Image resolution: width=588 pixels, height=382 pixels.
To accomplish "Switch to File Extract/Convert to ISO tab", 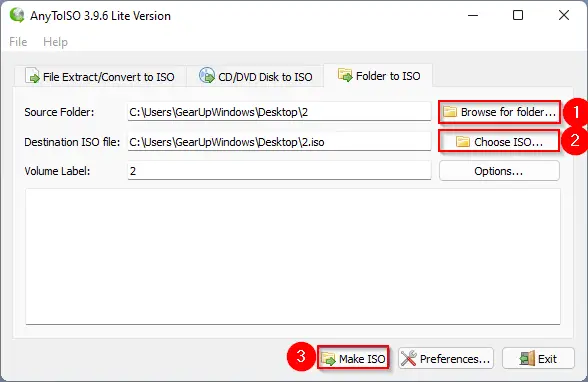I will [x=100, y=76].
